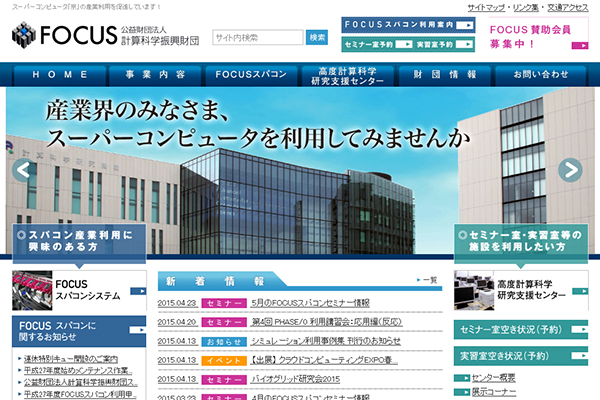600x400 pixels.
Task: Open FOCUS賛助会員募集中 banner
Action: pyautogui.click(x=539, y=34)
